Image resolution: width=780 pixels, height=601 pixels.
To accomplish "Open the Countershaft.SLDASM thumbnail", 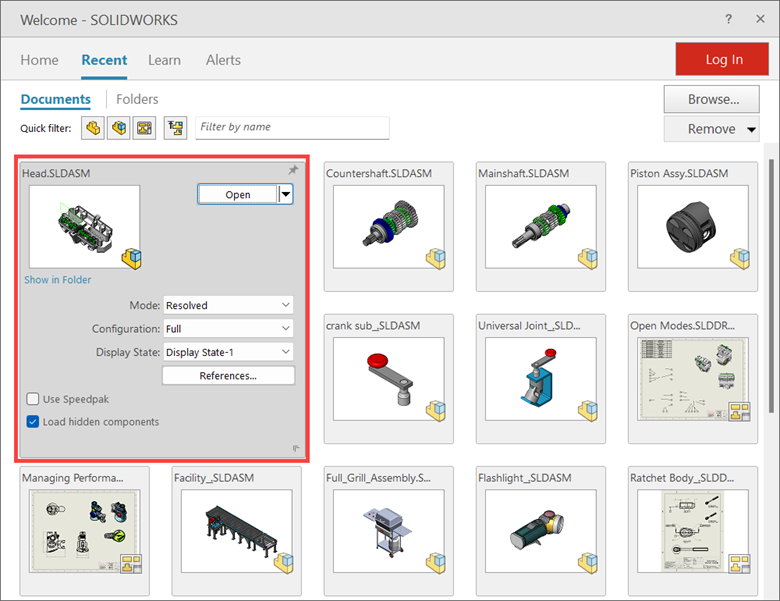I will pos(389,227).
